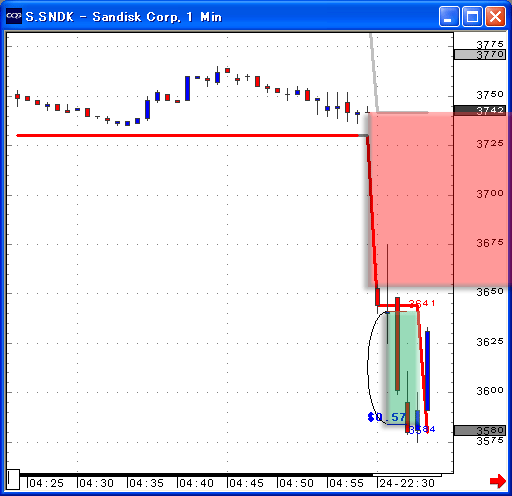Click the 04:30 time label

click(96, 483)
